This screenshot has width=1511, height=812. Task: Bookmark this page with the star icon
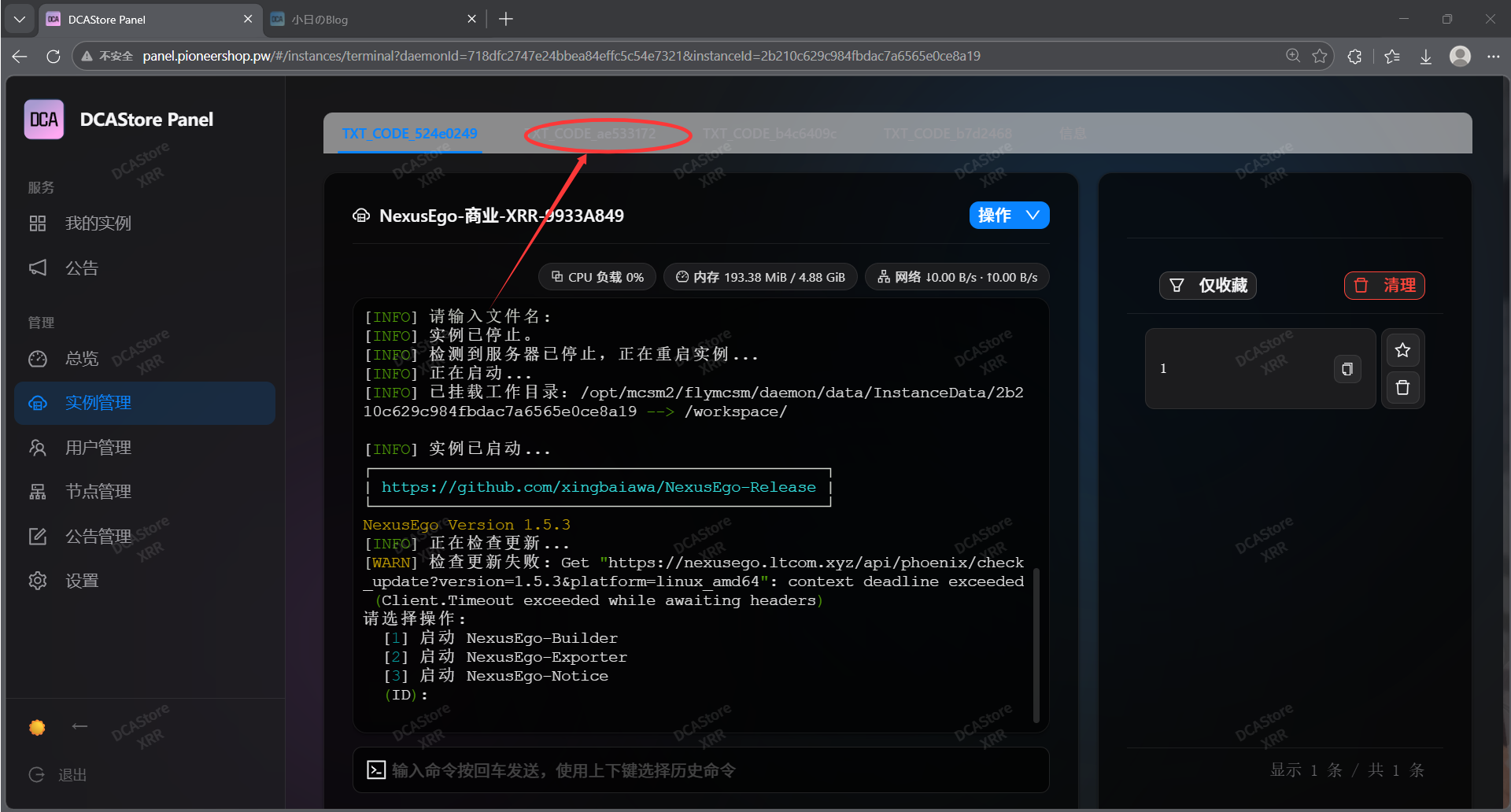(1320, 56)
